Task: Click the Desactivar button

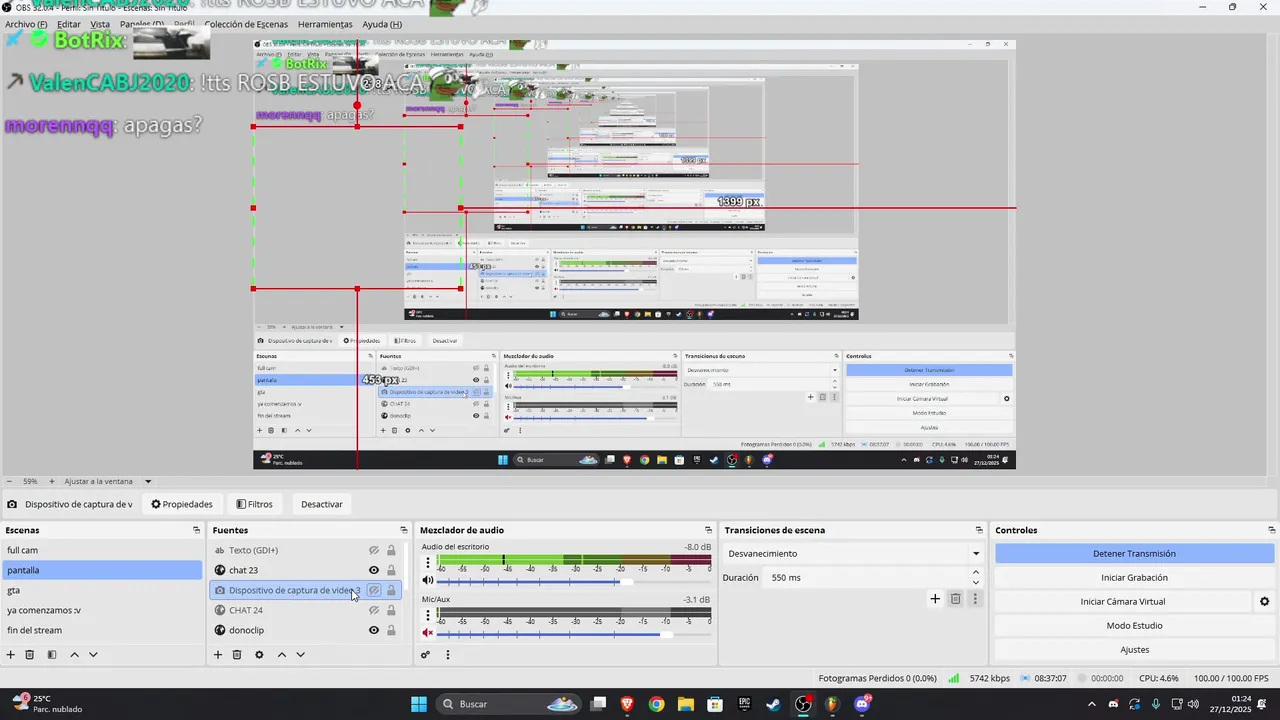Action: (x=322, y=504)
